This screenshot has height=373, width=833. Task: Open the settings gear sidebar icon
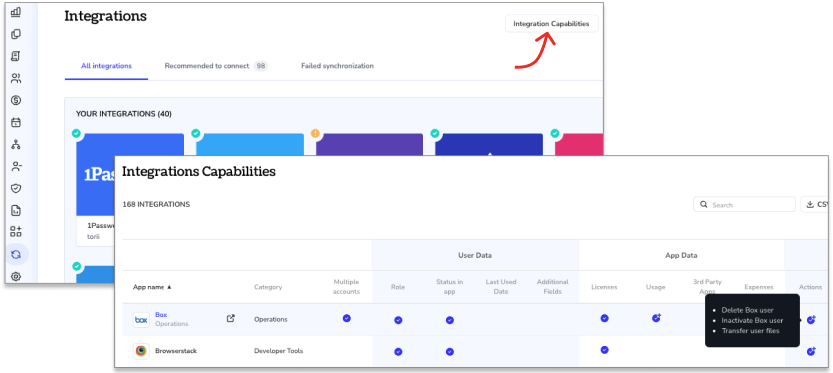(x=16, y=276)
